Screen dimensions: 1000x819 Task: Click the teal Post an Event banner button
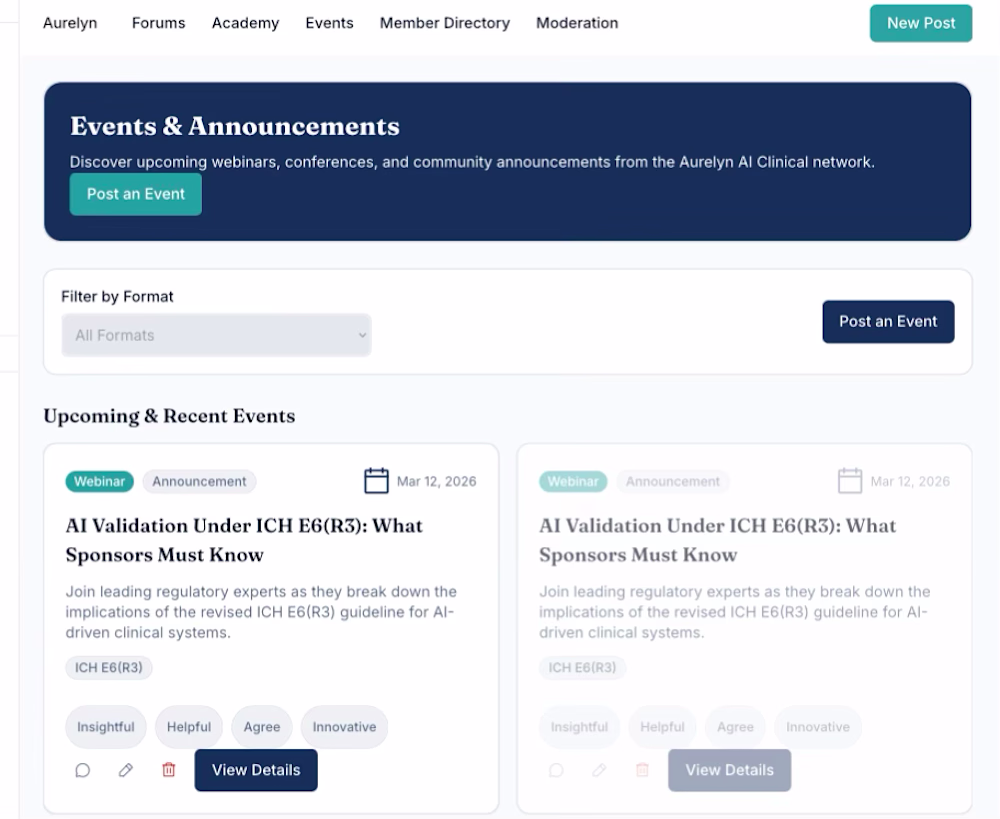136,194
